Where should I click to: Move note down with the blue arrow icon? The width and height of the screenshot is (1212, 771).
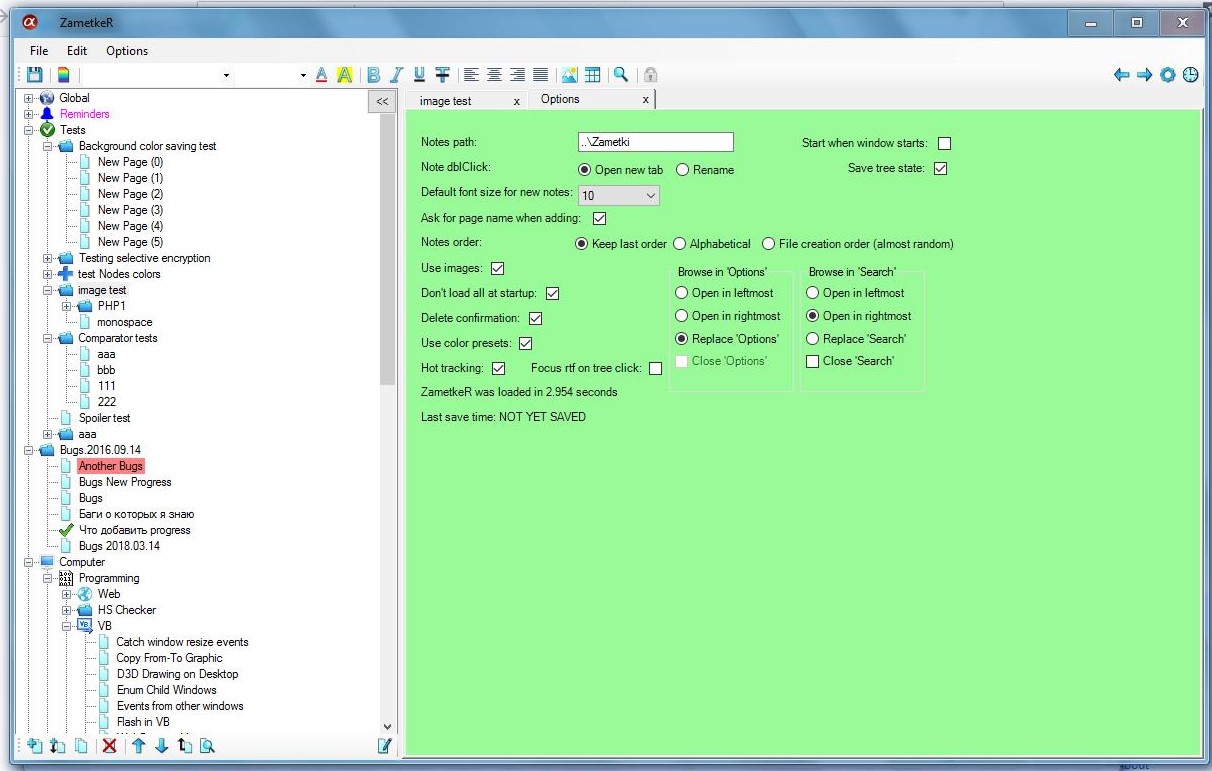coord(162,746)
